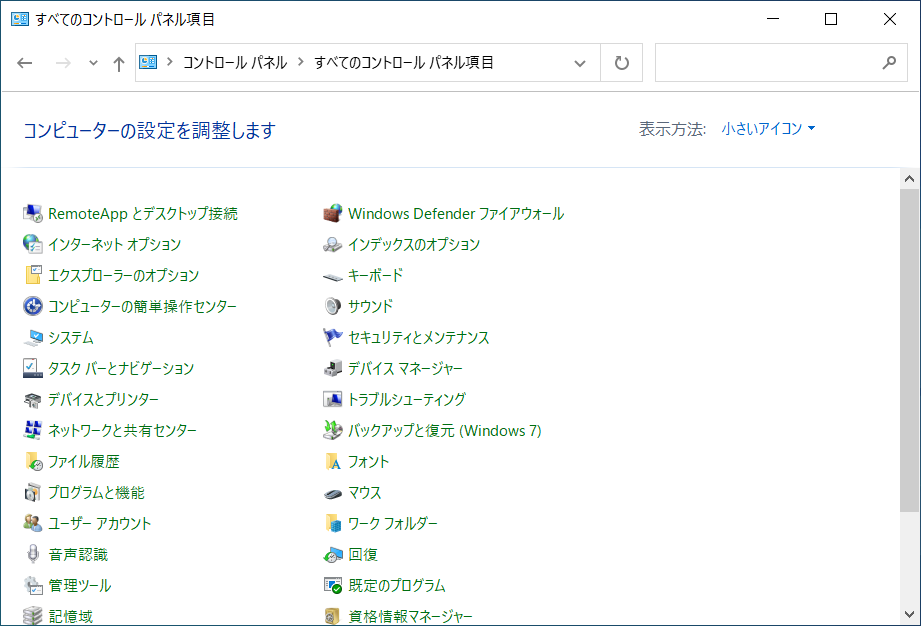This screenshot has height=626, width=921.
Task: Click the flag icon for セキュリティとメンテナンス
Action: coord(333,337)
